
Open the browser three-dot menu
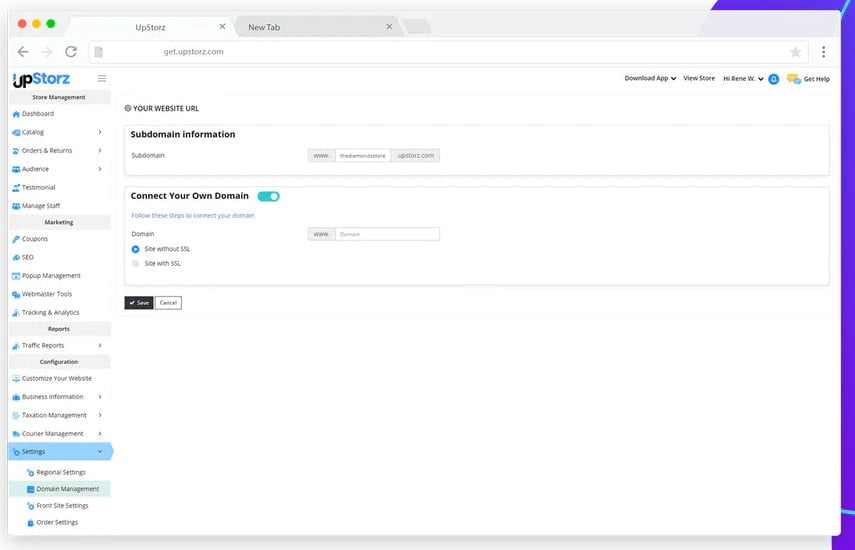pyautogui.click(x=823, y=52)
